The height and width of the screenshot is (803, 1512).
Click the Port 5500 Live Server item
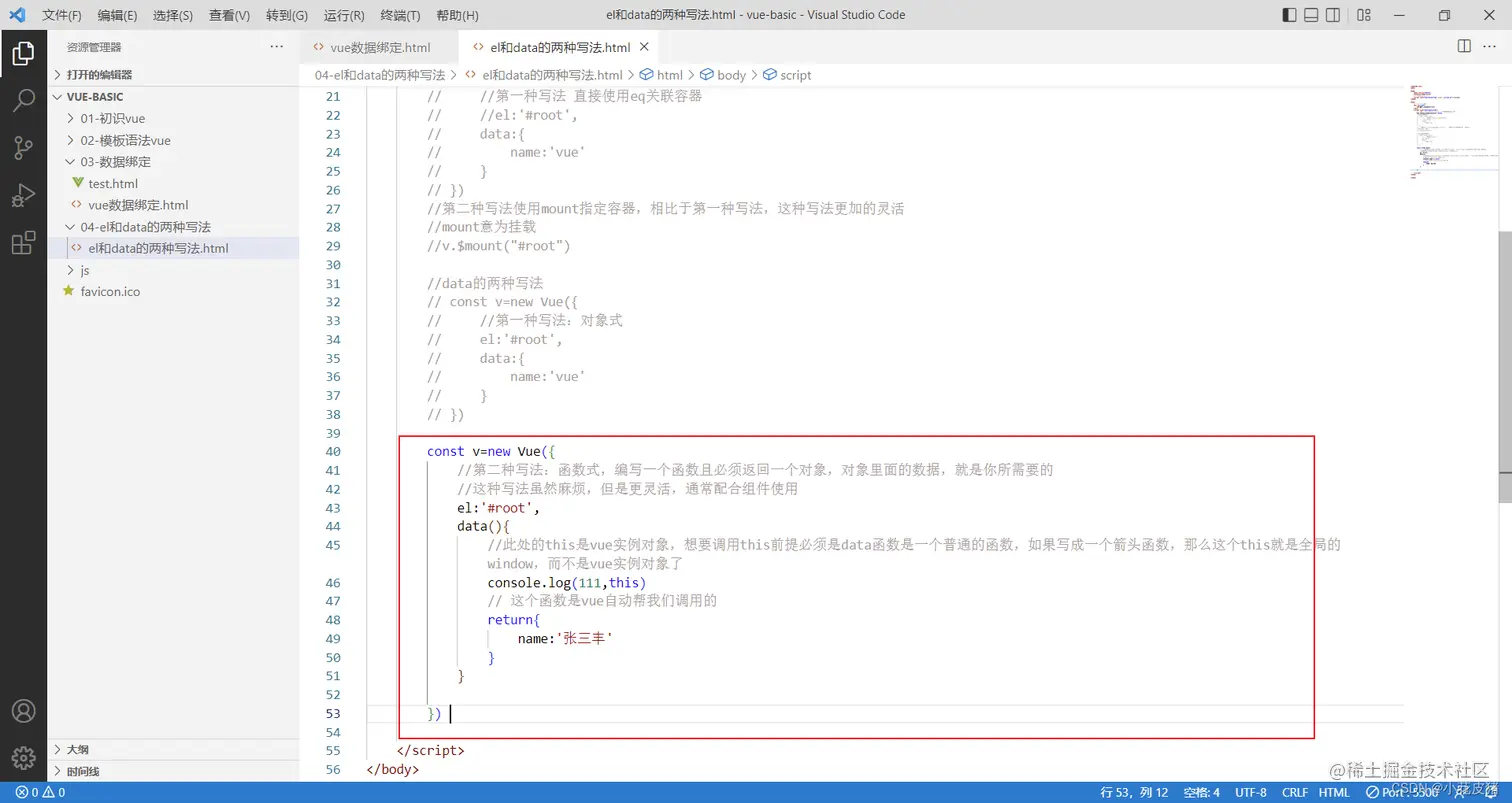click(x=1400, y=792)
